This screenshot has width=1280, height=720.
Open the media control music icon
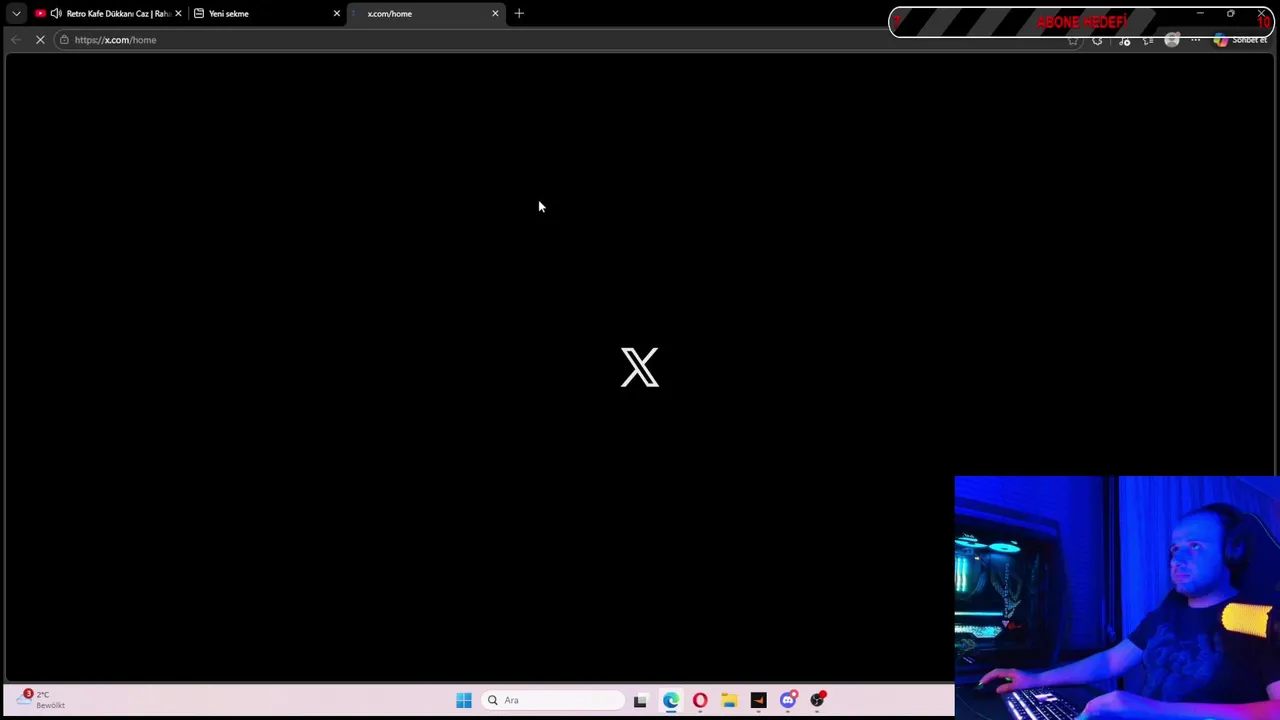click(x=1124, y=40)
